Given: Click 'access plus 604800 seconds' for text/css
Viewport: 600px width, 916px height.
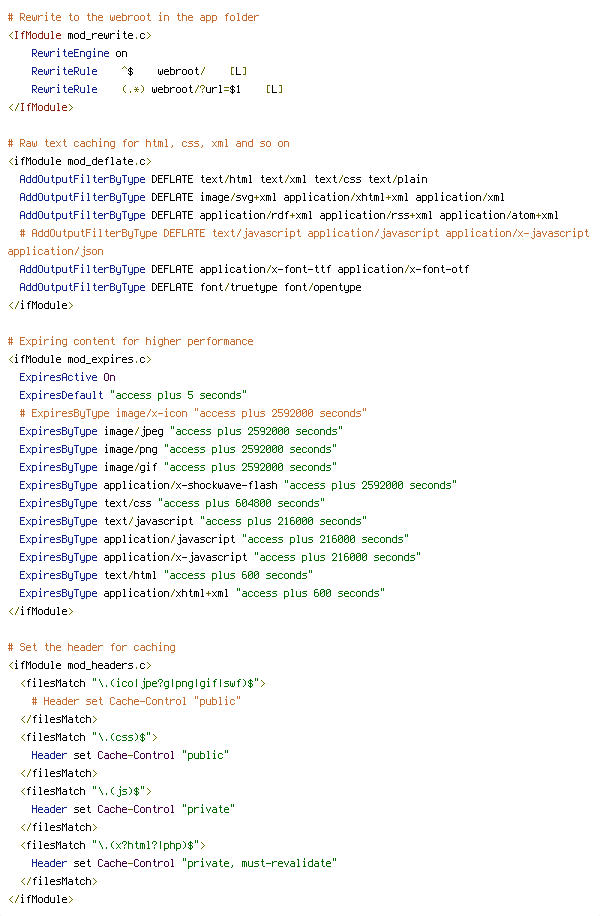Looking at the screenshot, I should 241,504.
